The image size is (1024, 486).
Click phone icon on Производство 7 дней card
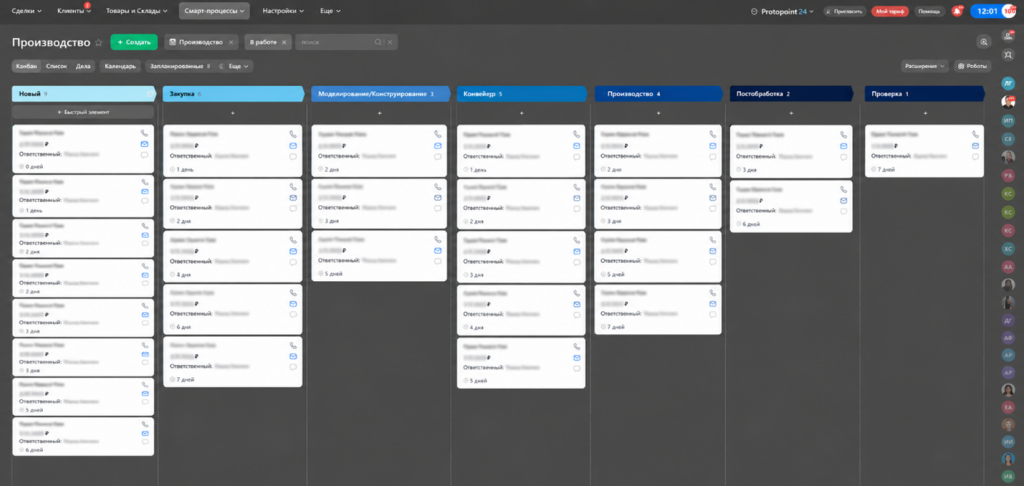click(x=712, y=293)
